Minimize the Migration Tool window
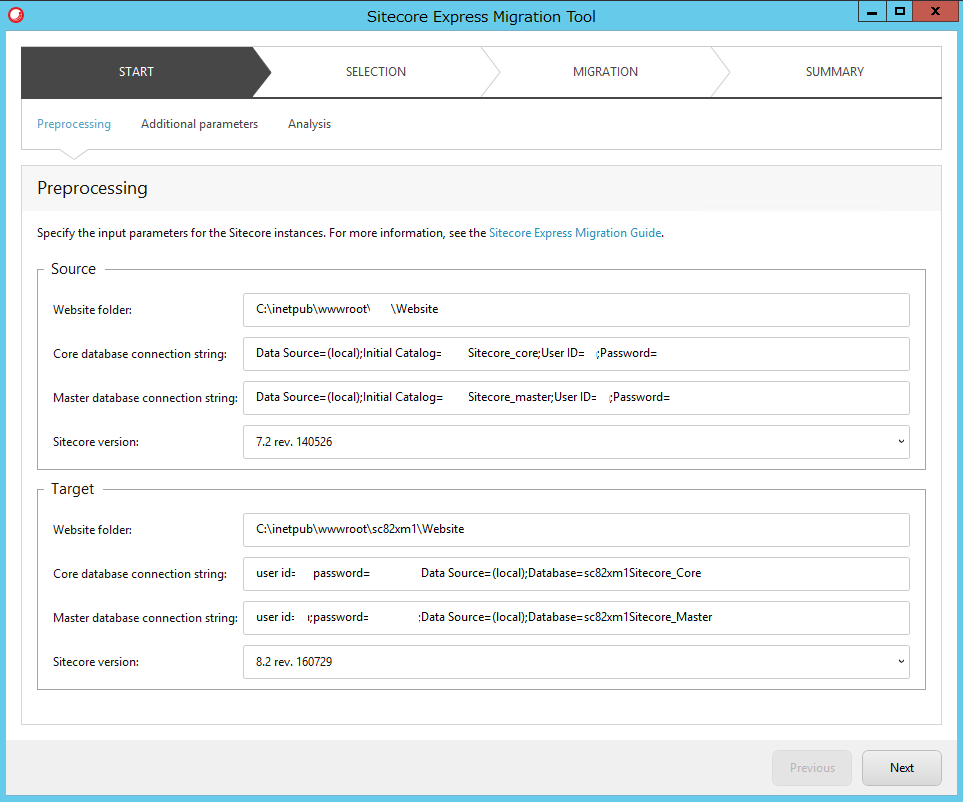Image resolution: width=963 pixels, height=802 pixels. [871, 12]
